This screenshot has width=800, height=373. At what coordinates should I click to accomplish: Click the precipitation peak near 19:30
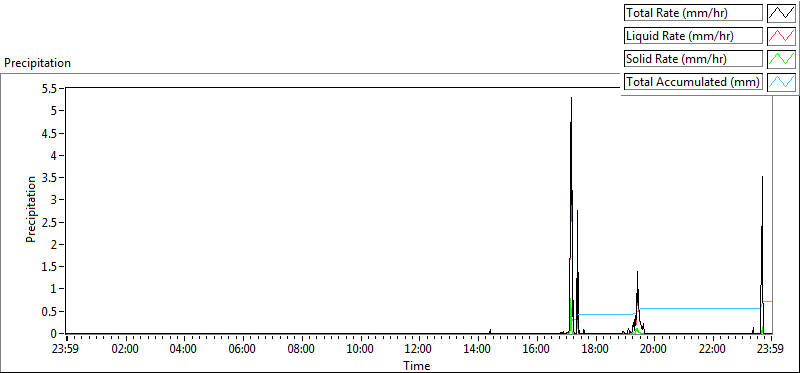637,272
